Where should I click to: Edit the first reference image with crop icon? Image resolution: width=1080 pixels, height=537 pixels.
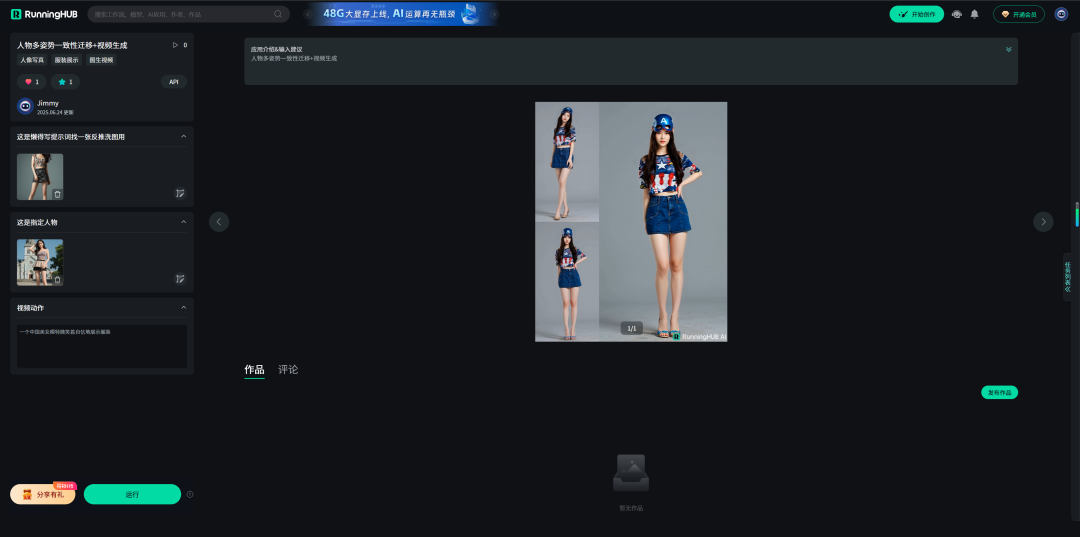(180, 193)
